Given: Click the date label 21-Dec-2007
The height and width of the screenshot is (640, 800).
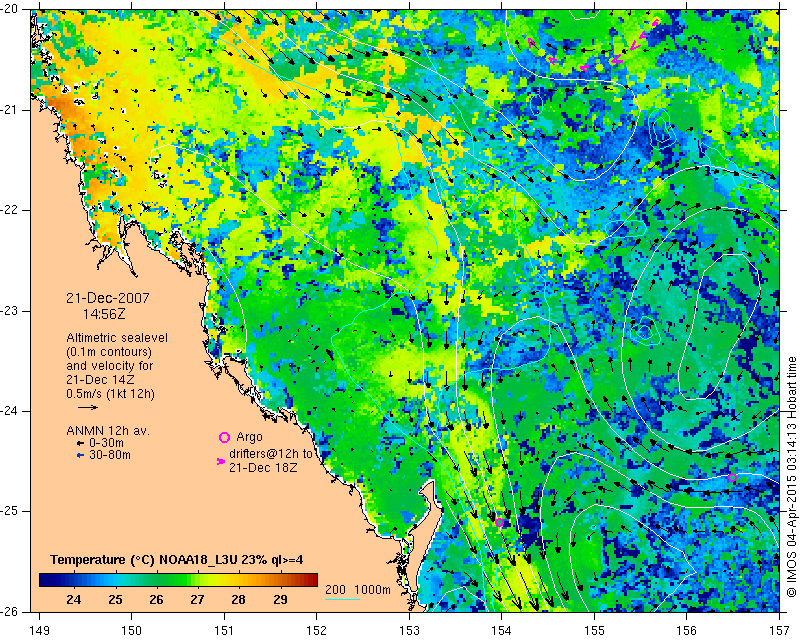Looking at the screenshot, I should pyautogui.click(x=108, y=298).
